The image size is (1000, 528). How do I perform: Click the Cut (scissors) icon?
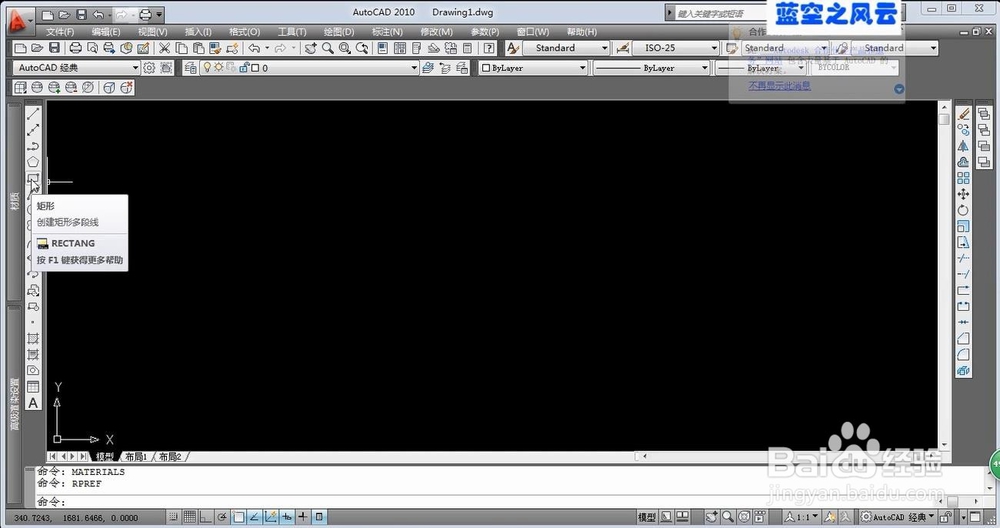tap(165, 48)
